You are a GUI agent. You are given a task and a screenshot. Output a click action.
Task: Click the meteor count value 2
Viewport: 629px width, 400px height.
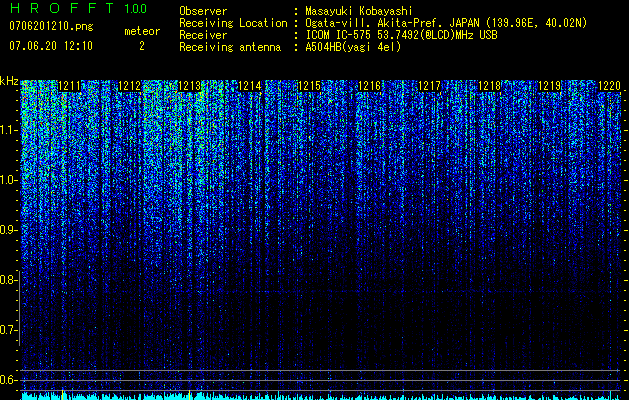coord(142,46)
